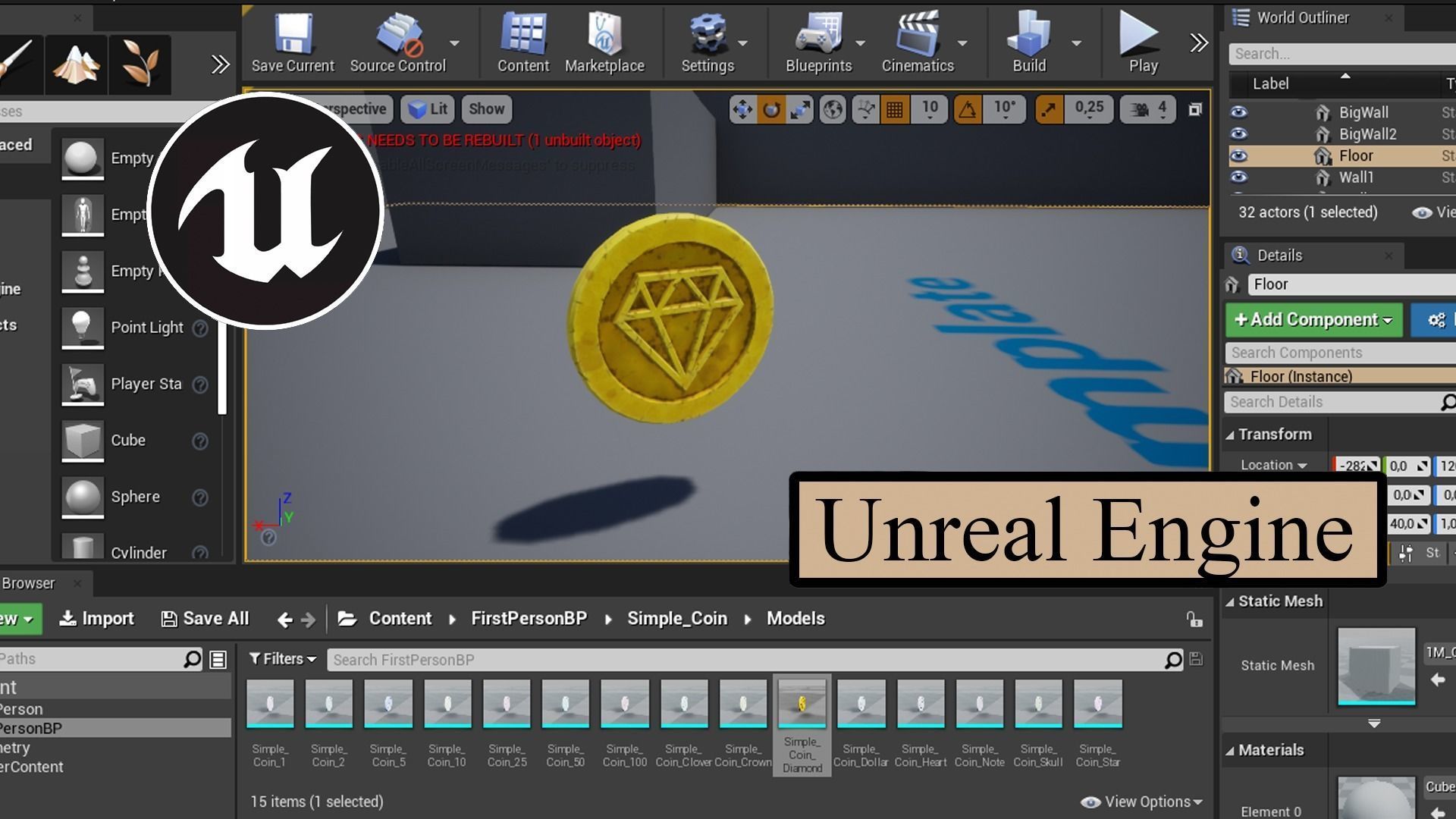Click Add Component button
This screenshot has height=819, width=1456.
pos(1314,320)
